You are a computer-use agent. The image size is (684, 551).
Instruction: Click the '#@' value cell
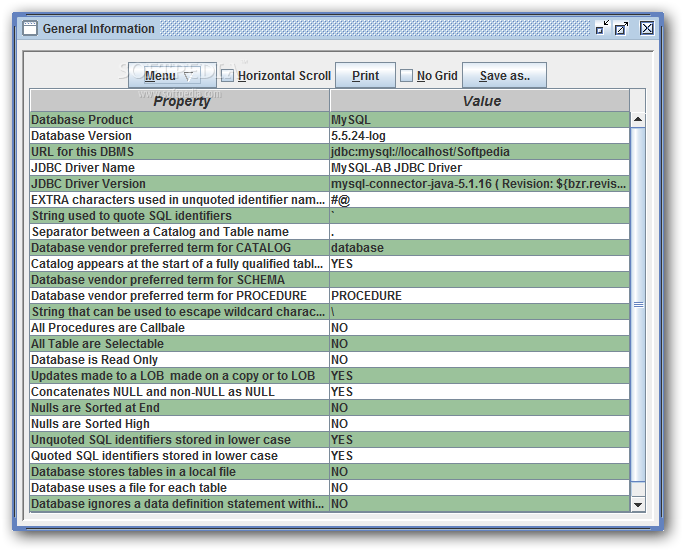coord(480,200)
